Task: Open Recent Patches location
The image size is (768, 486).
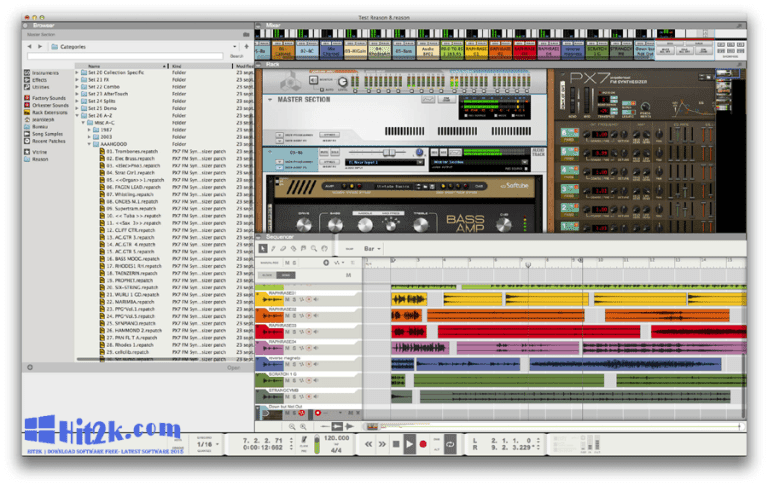Action: click(x=45, y=141)
